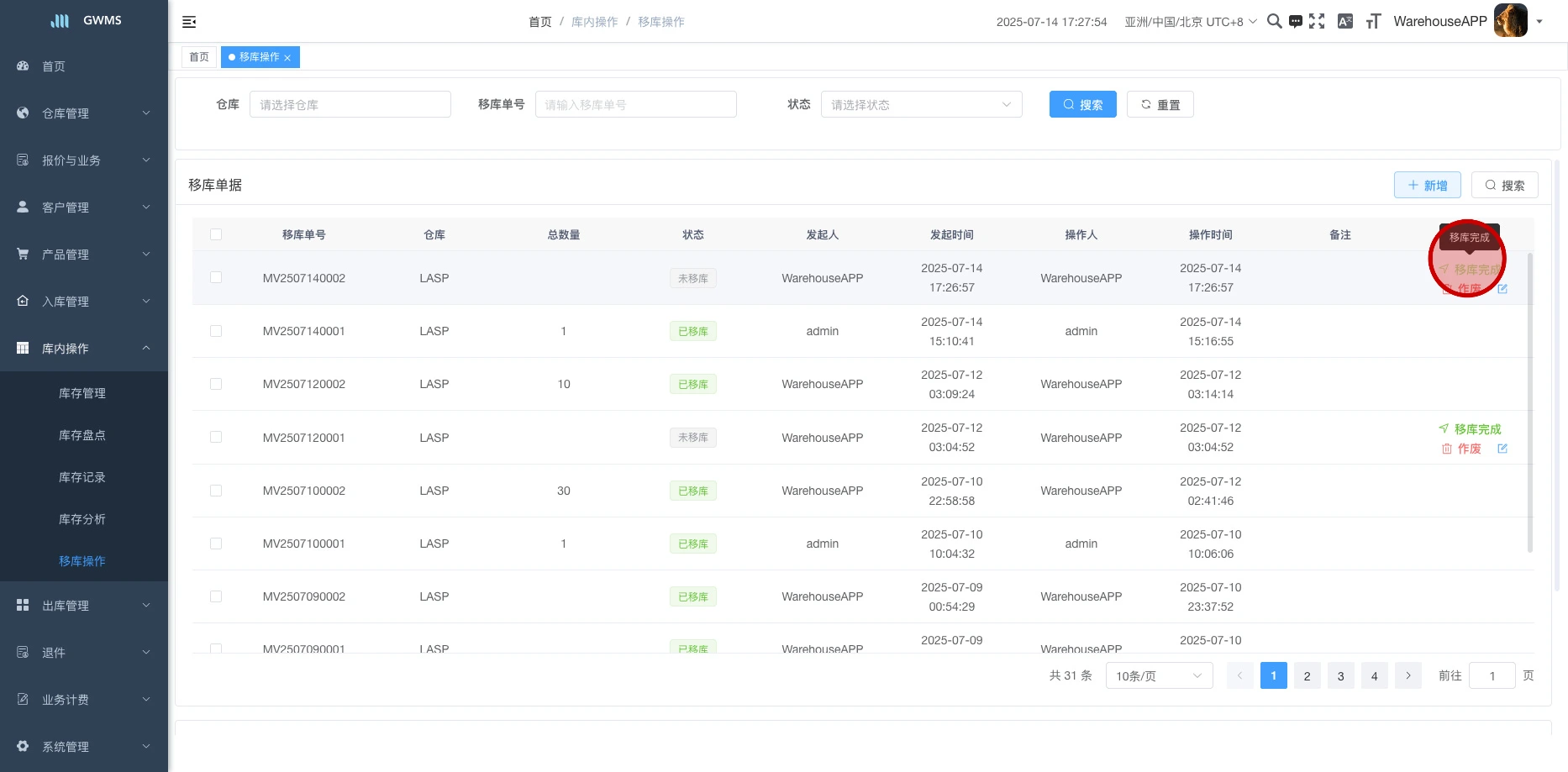The height and width of the screenshot is (772, 1568).
Task: Click the blue 搜索 search button
Action: tap(1082, 104)
